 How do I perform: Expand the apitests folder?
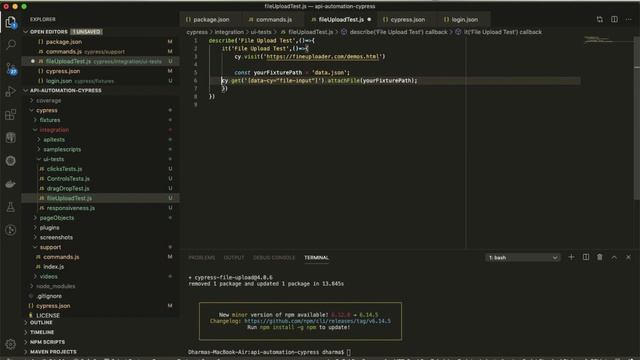pos(54,140)
